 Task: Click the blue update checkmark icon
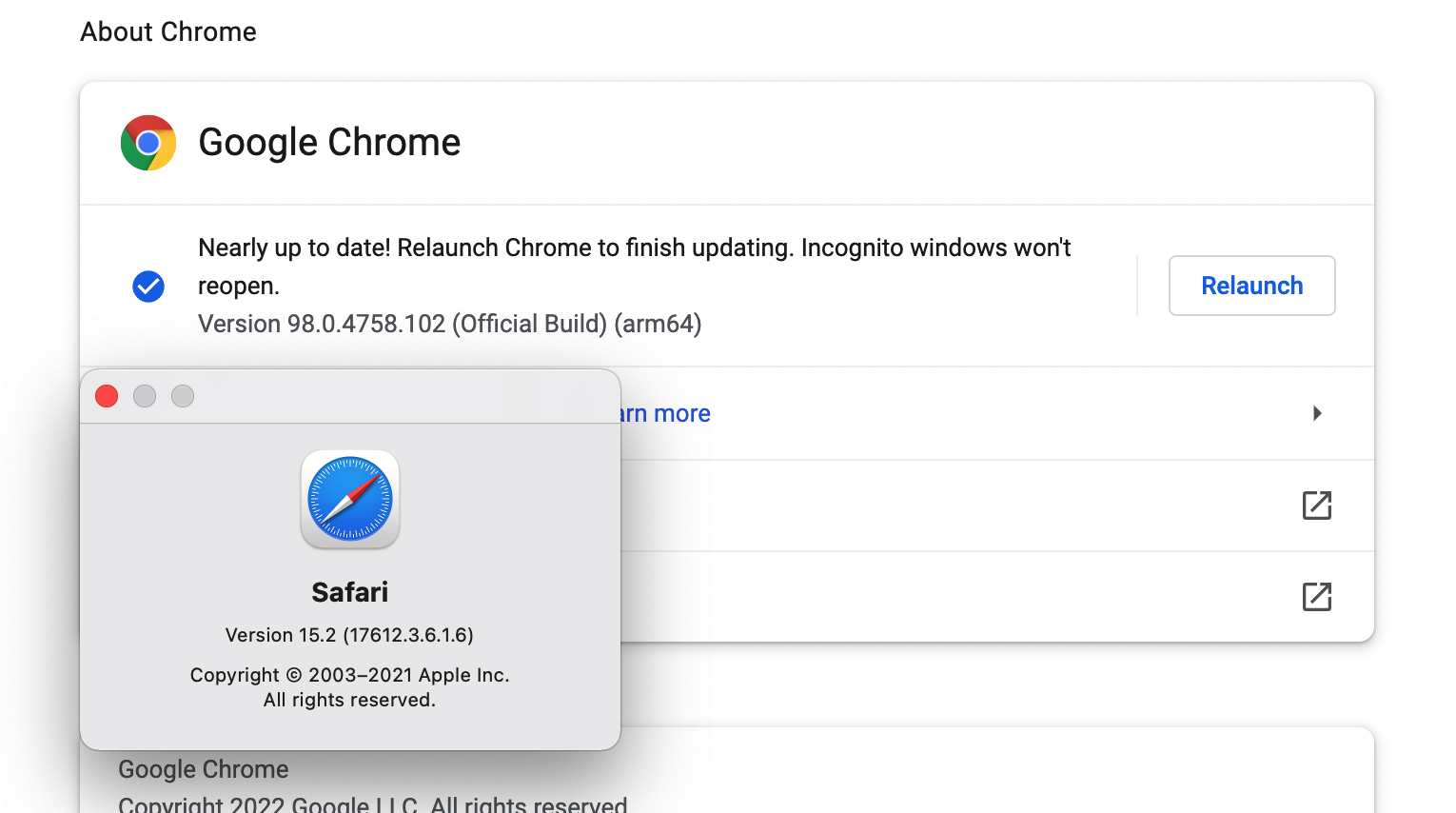coord(148,286)
